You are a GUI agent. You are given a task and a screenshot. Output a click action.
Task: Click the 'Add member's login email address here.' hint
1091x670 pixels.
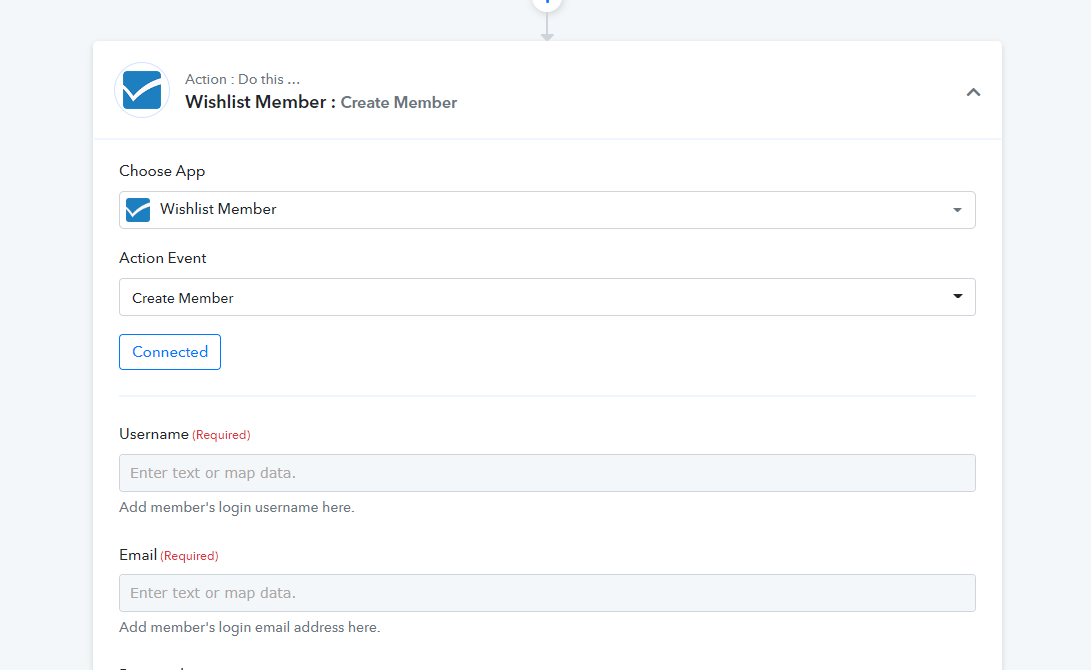coord(249,628)
